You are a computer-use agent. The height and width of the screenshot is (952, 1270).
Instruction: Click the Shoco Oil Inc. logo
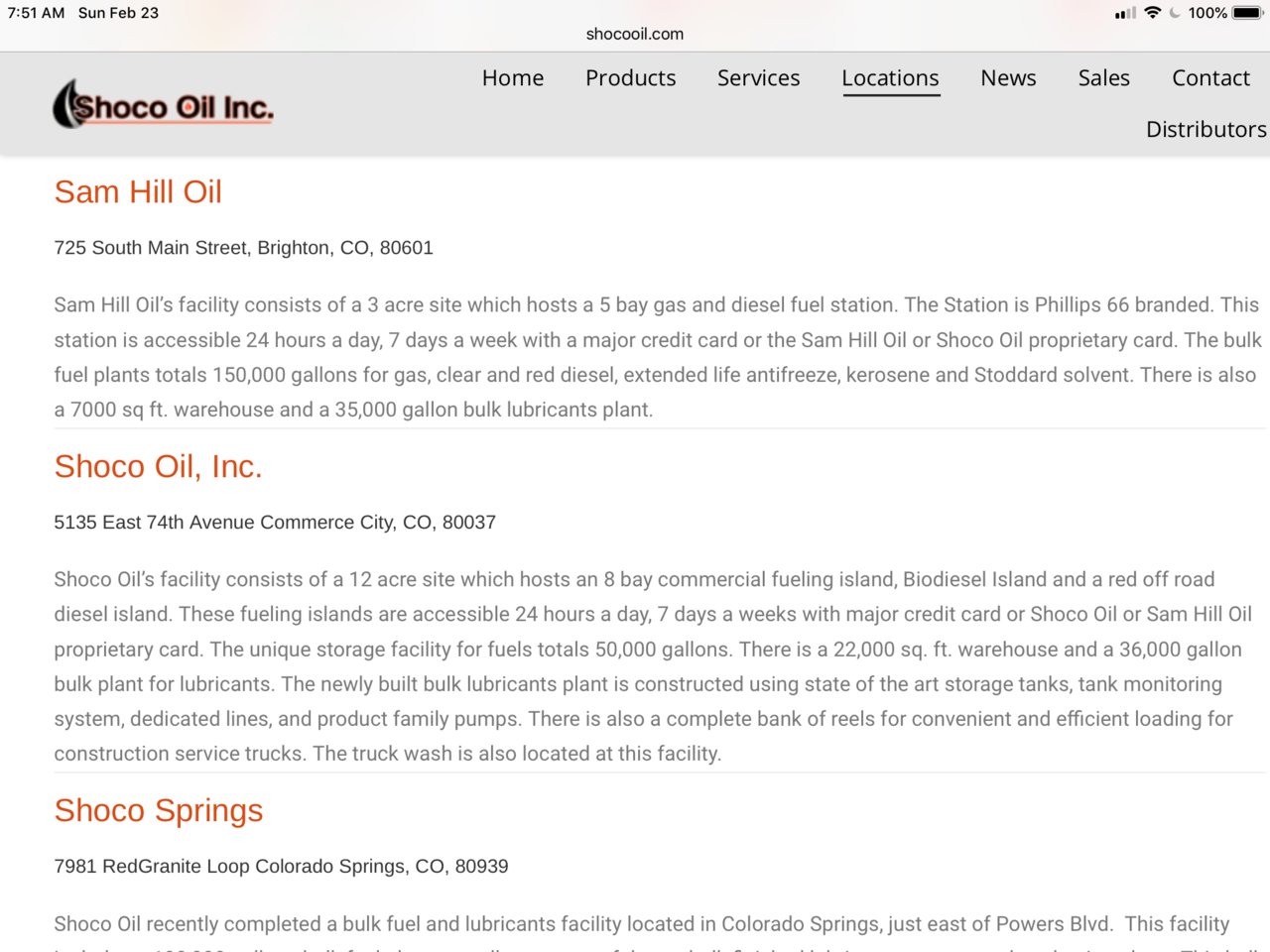[x=163, y=104]
